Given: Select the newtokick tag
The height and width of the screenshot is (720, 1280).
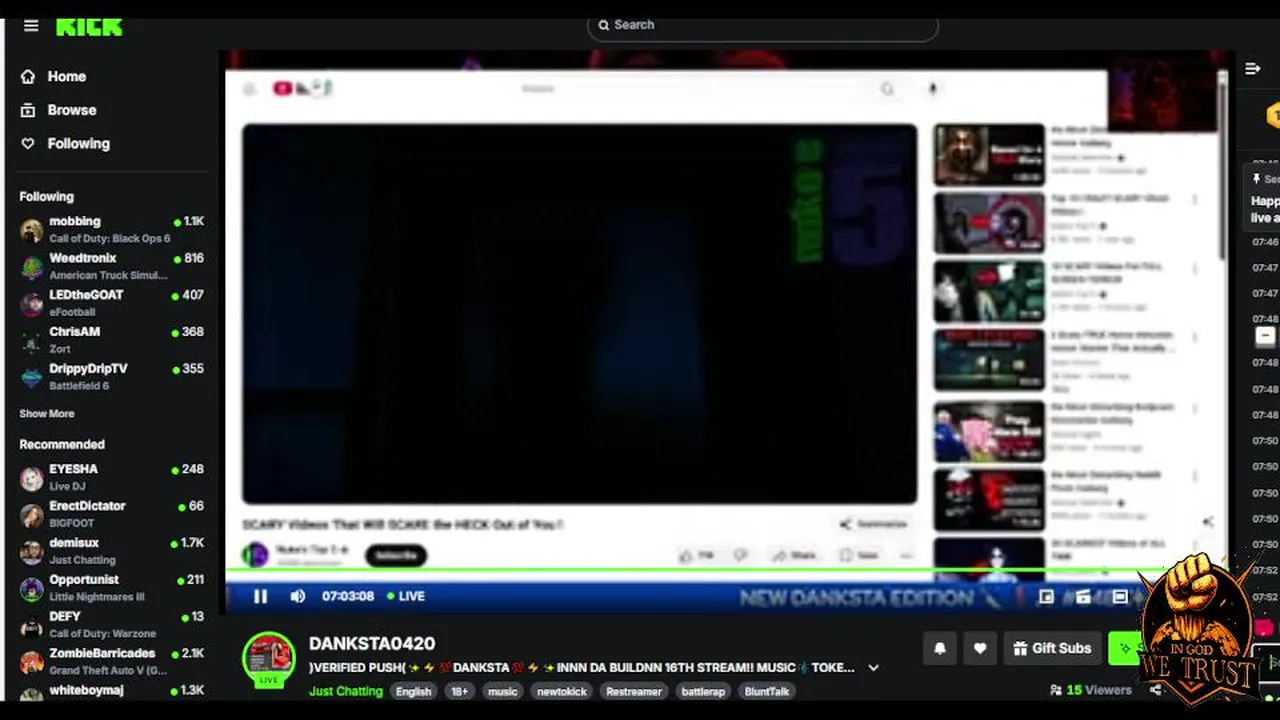Looking at the screenshot, I should coord(561,691).
